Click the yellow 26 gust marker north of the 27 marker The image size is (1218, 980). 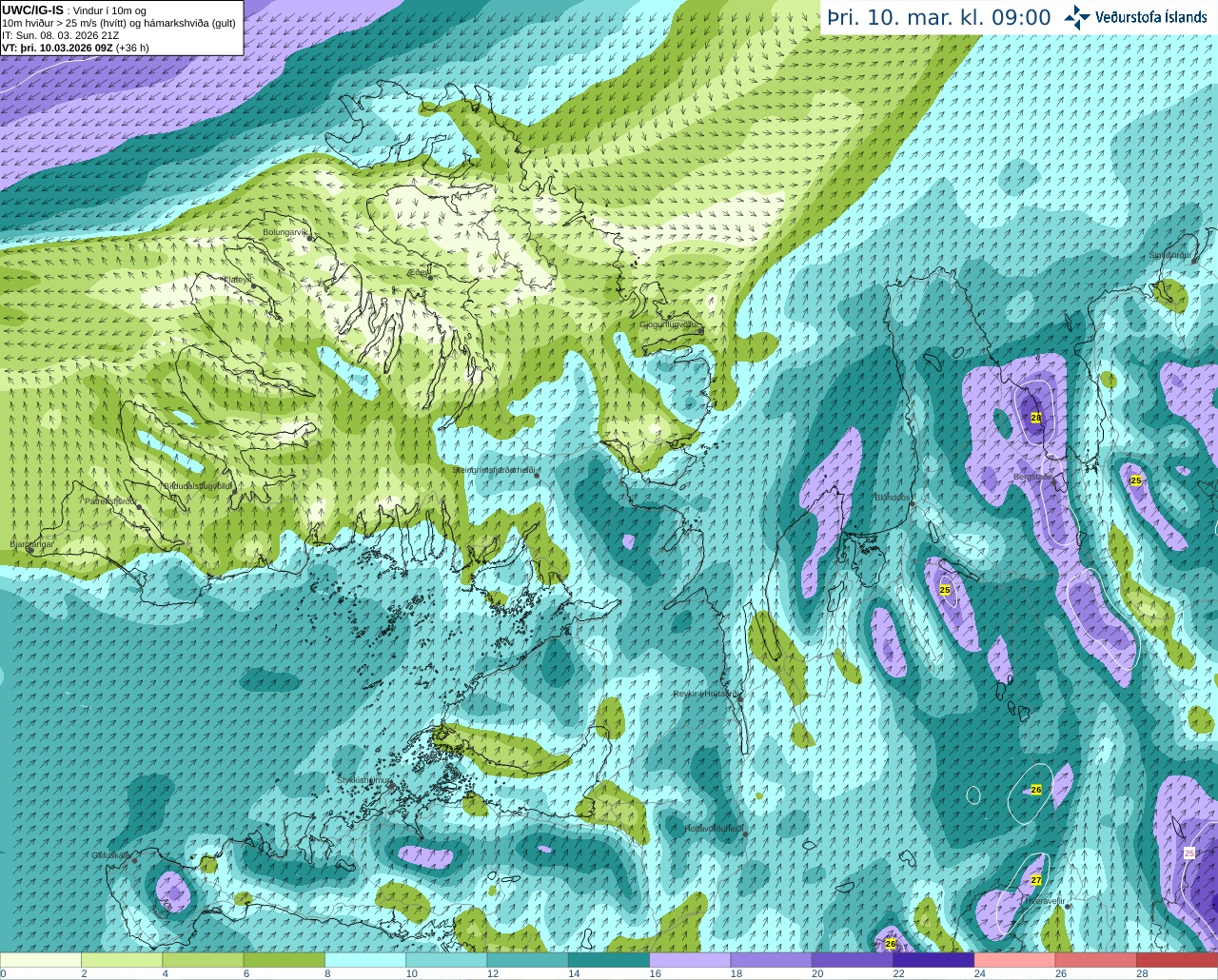1036,790
